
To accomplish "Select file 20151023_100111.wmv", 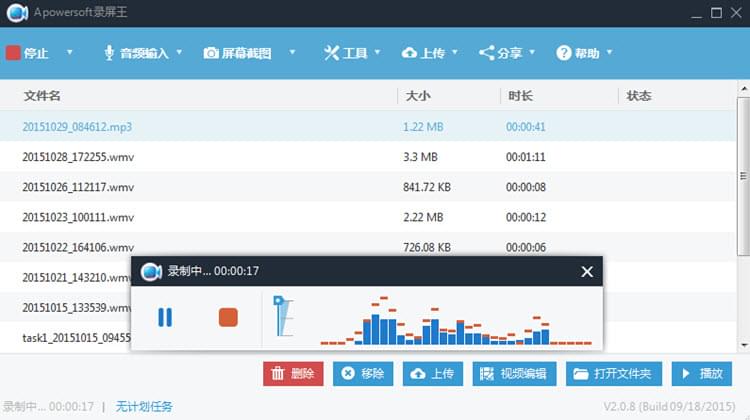I will click(78, 217).
